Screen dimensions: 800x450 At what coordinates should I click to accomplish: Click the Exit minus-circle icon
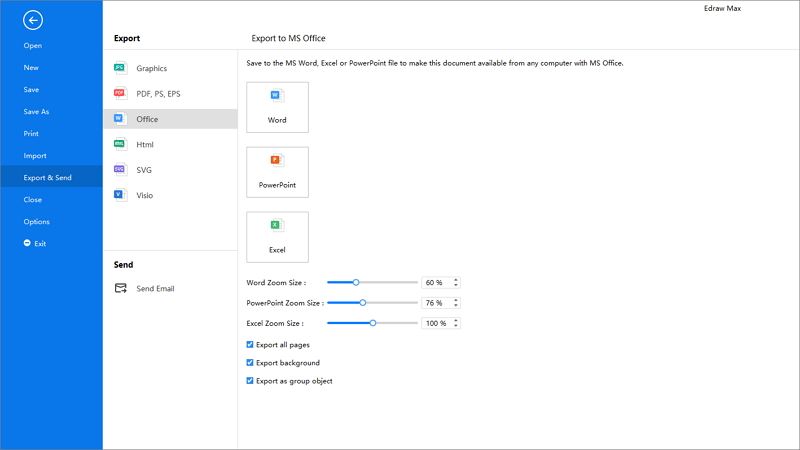coord(27,243)
